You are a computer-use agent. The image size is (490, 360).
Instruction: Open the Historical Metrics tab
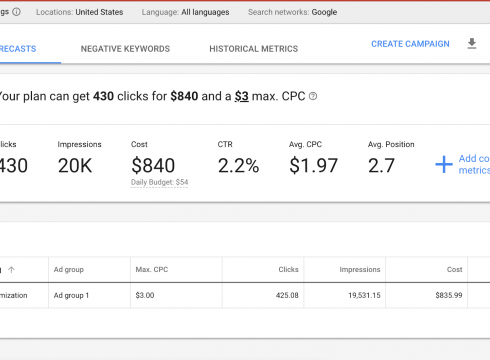[254, 49]
